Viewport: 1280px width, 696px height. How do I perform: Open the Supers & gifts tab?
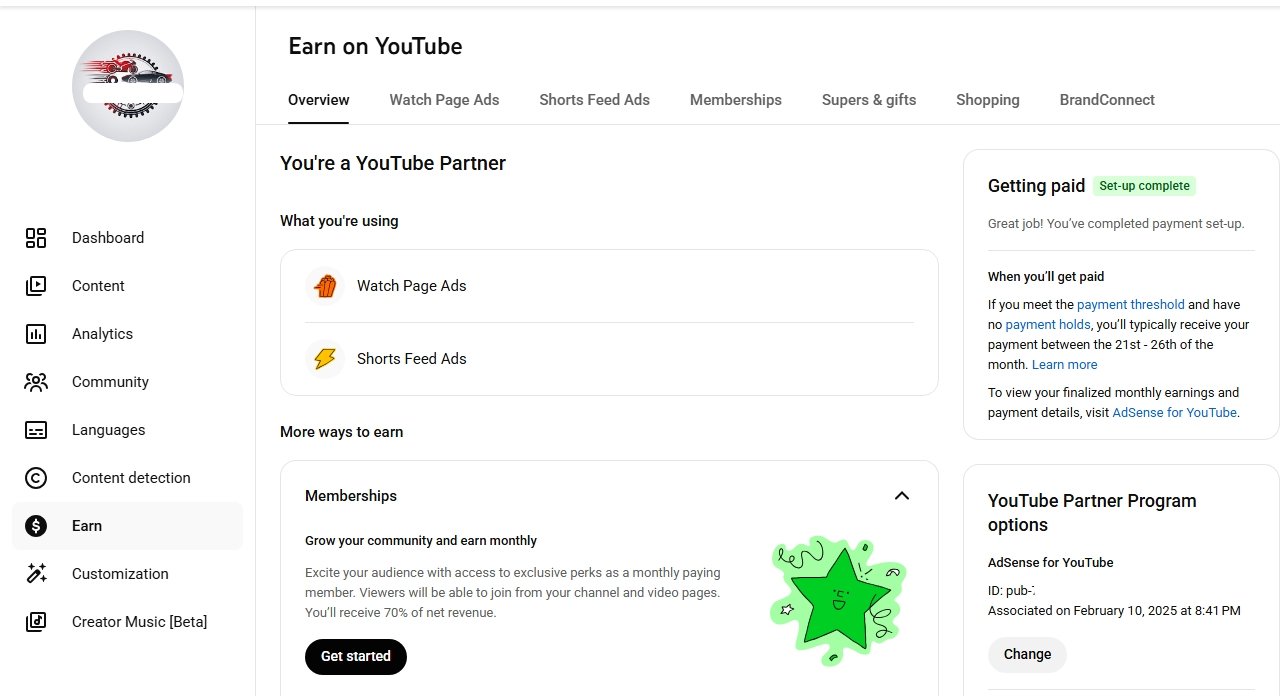click(x=869, y=100)
